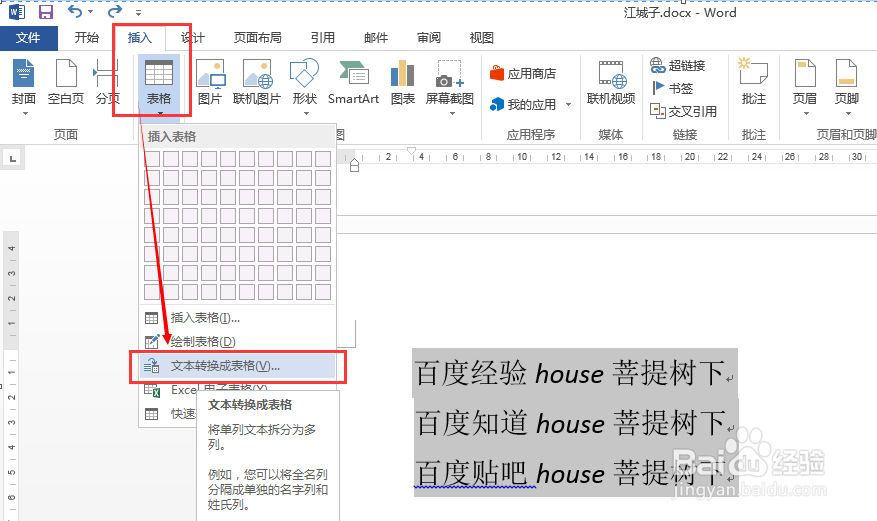Click the Word application icon
Viewport: 877px width, 521px height.
pyautogui.click(x=17, y=12)
